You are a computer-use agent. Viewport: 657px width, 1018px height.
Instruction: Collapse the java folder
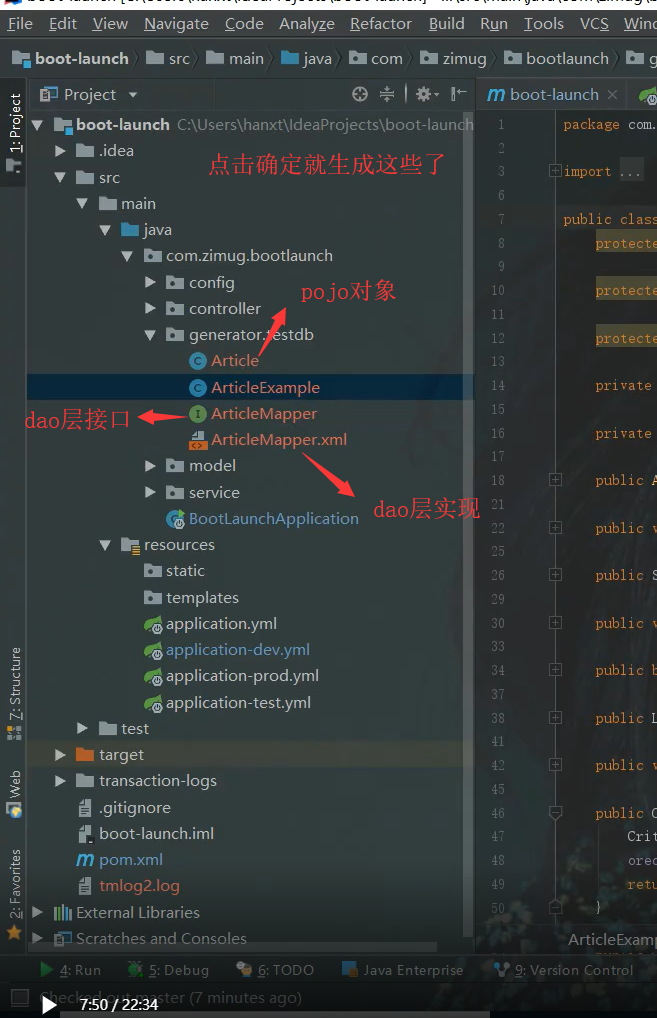coord(105,229)
